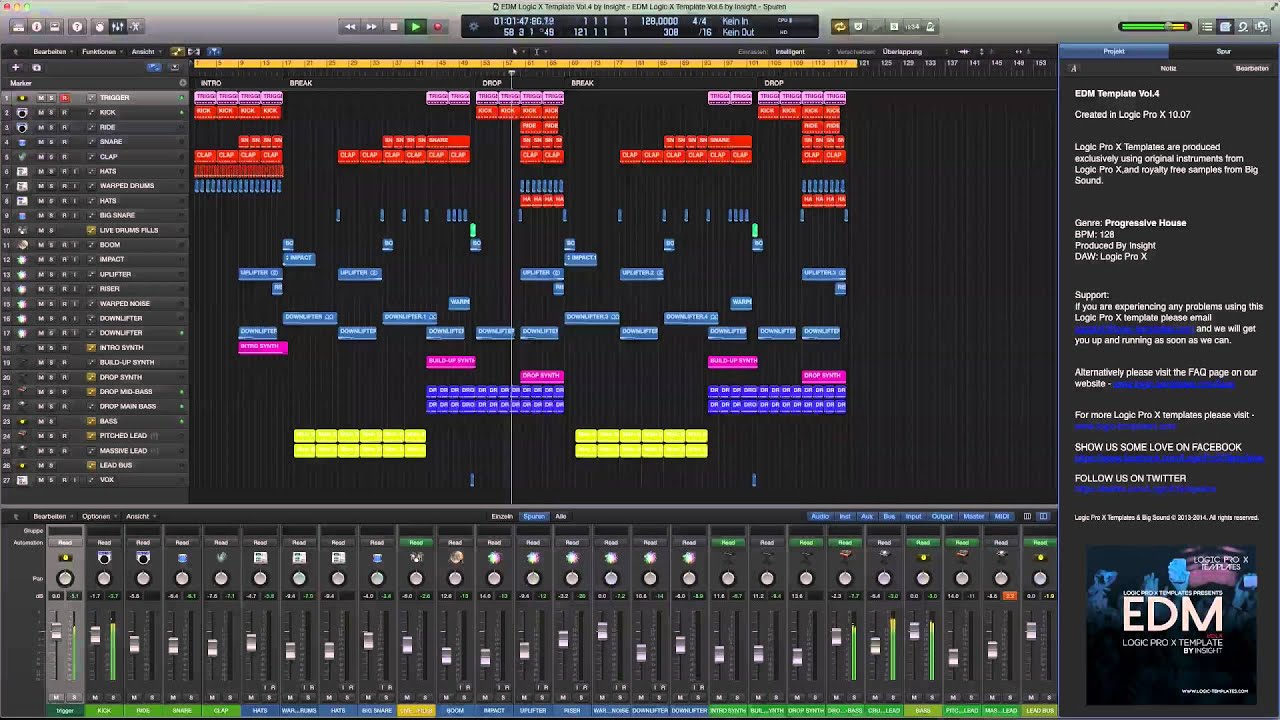The width and height of the screenshot is (1280, 720).
Task: Select the Einzeln mixer view
Action: (502, 516)
